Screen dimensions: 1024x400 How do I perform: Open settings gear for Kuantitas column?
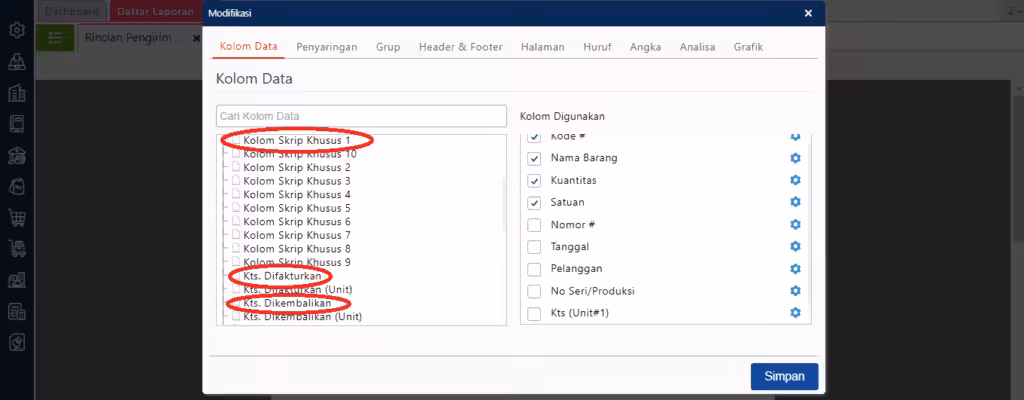795,180
